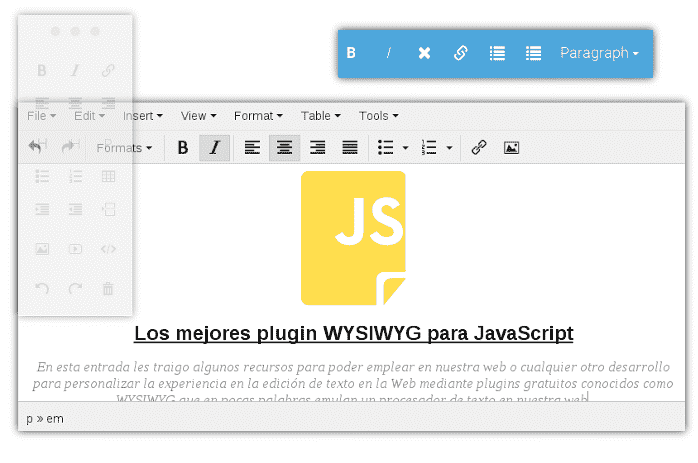Screen dimensions: 698x463
Task: Click Bold in the faded side panel
Action: [42, 70]
